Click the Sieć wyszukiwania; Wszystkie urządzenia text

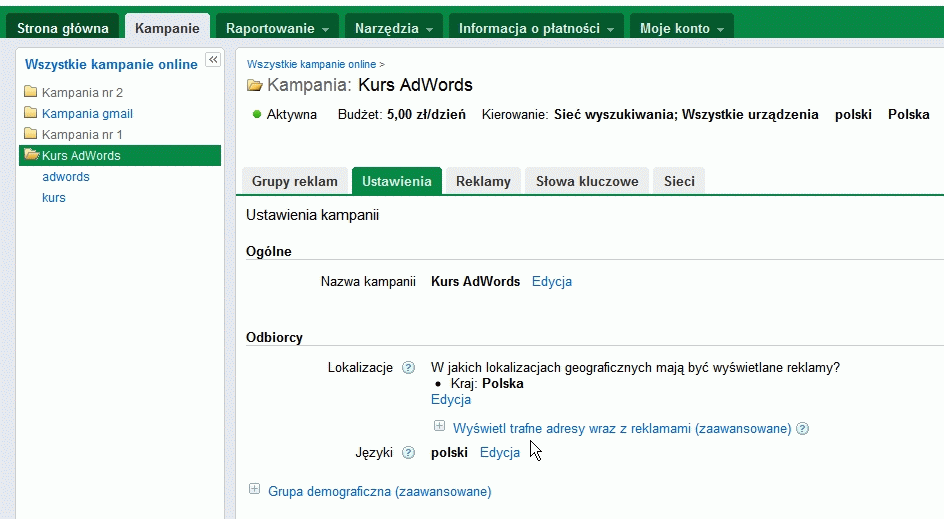[x=686, y=114]
